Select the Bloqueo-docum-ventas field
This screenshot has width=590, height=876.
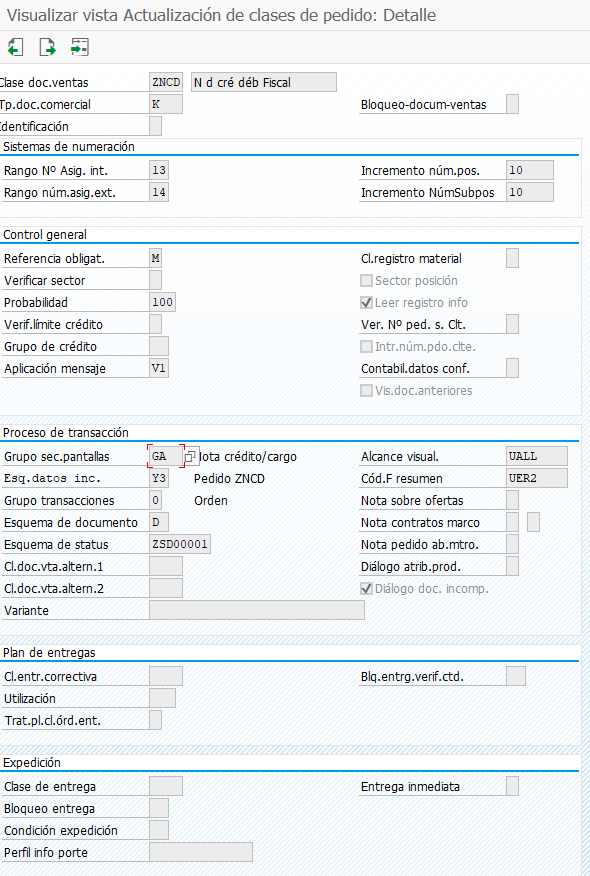[512, 104]
